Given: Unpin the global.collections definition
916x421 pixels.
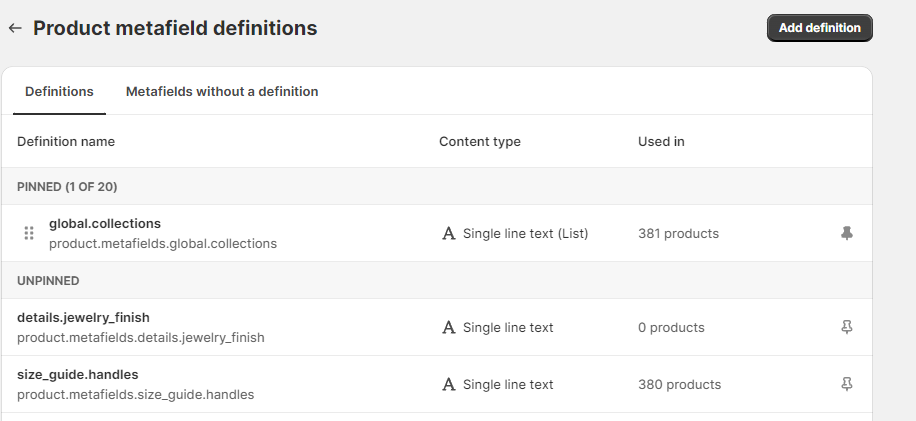Looking at the screenshot, I should click(x=847, y=233).
